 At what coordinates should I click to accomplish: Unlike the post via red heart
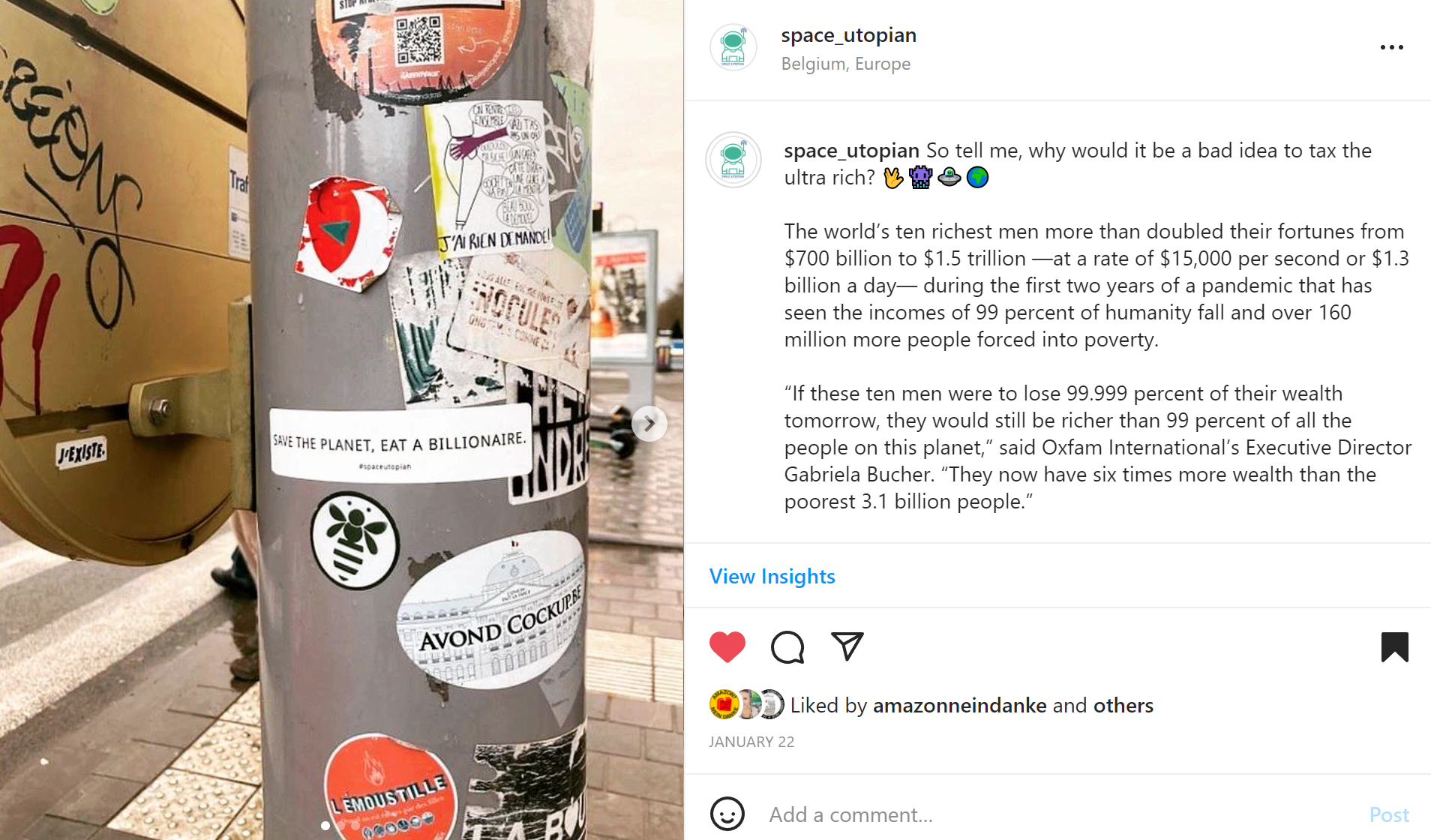pos(727,646)
